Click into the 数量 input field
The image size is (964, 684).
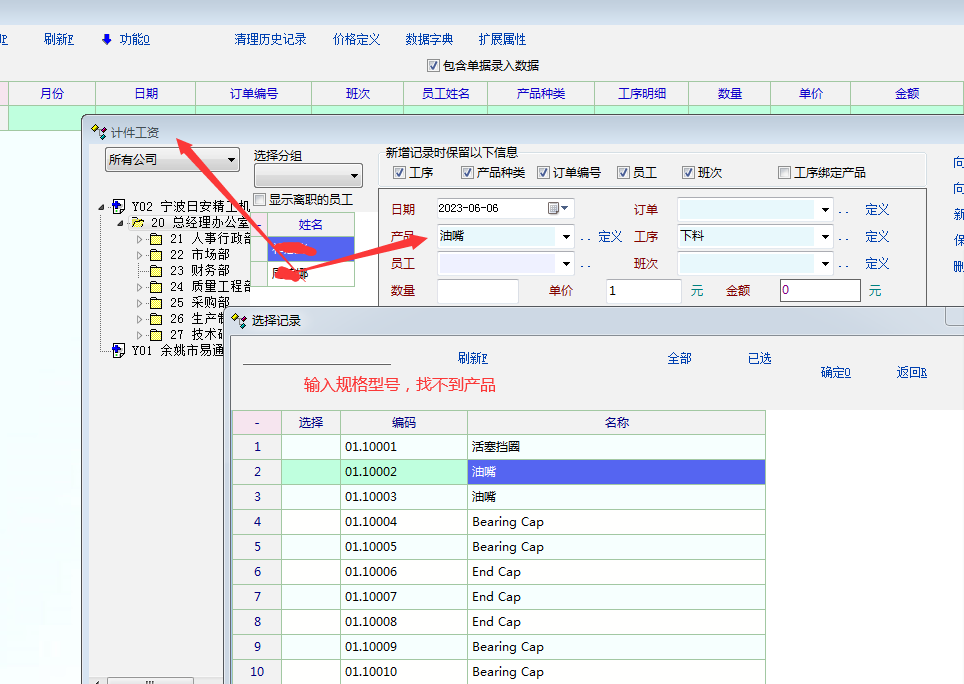click(478, 291)
